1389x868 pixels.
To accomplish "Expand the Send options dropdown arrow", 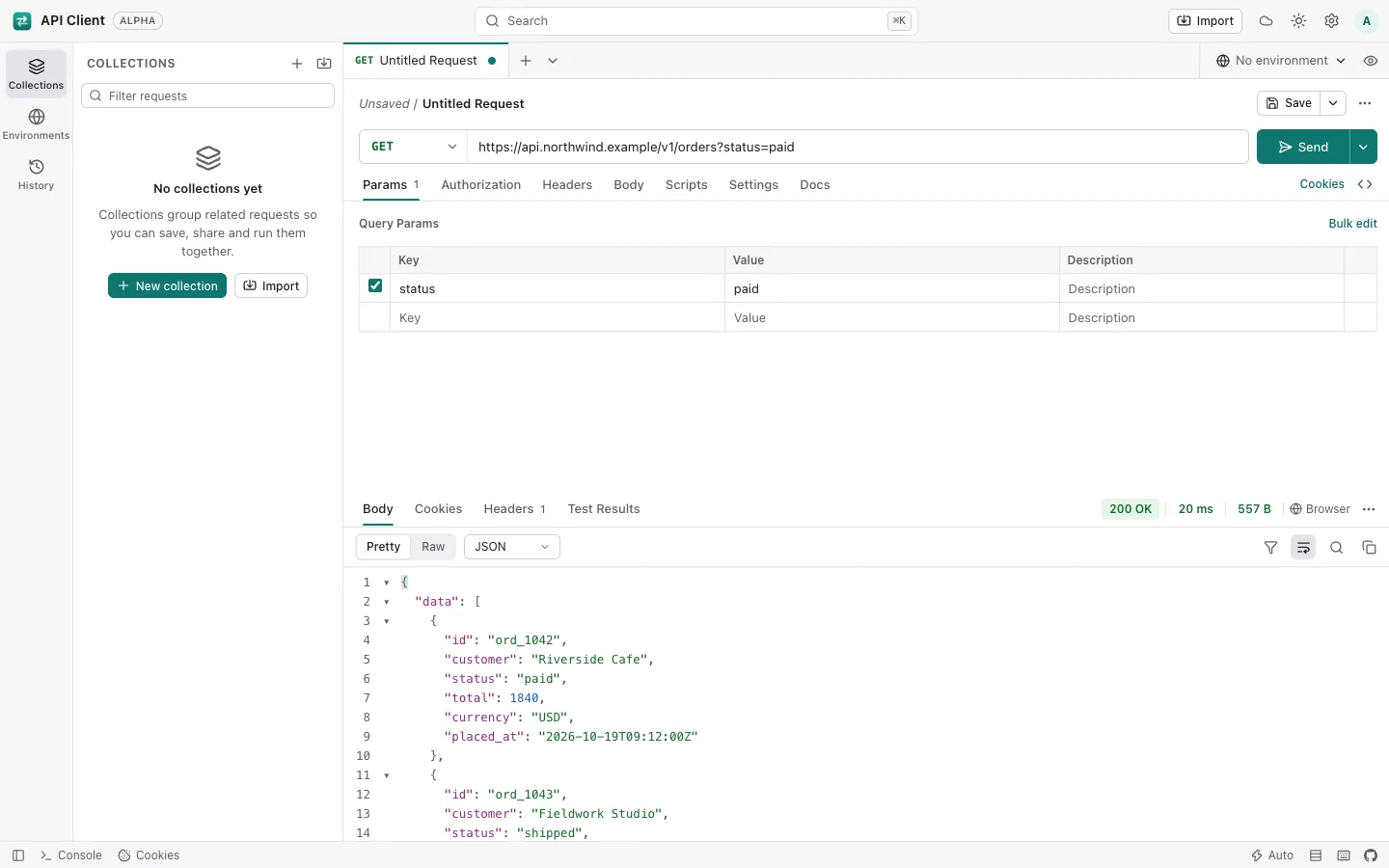I will click(x=1363, y=147).
